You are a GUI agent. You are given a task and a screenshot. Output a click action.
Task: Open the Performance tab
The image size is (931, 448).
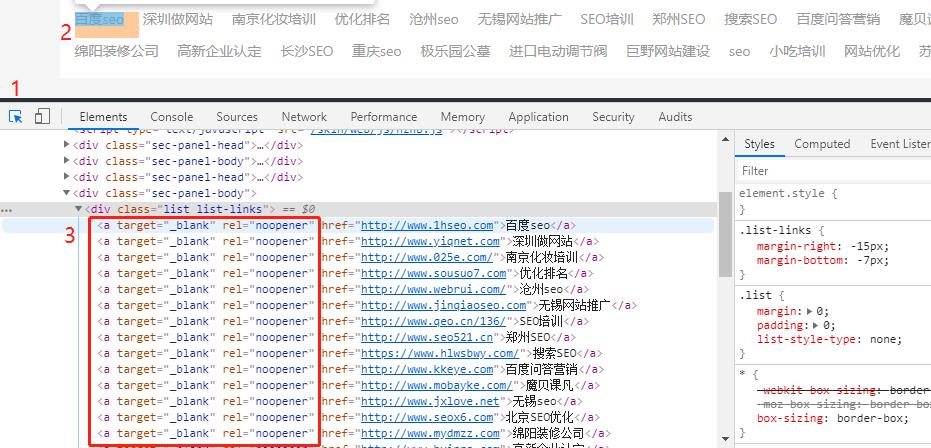(x=384, y=117)
